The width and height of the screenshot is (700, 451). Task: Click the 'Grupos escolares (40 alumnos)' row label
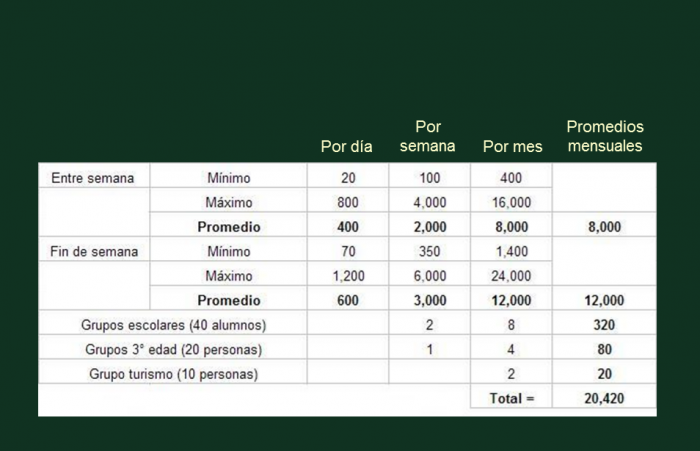[x=173, y=325]
